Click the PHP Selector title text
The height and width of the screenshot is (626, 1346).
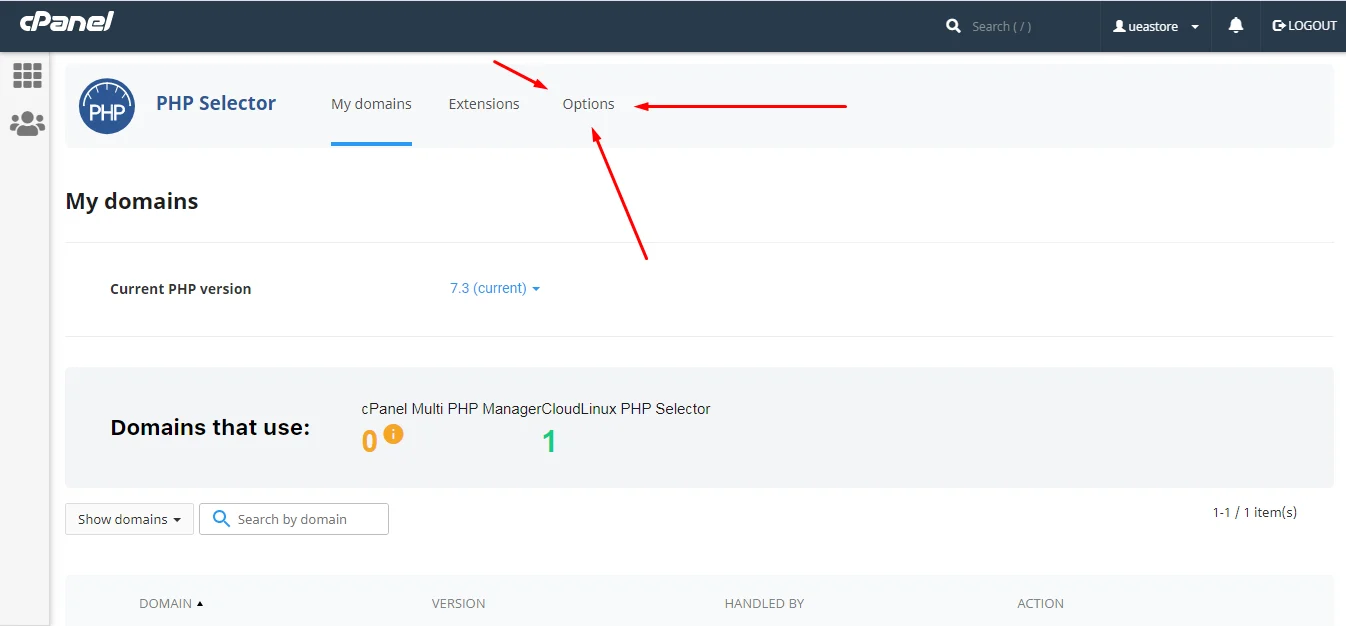(216, 103)
